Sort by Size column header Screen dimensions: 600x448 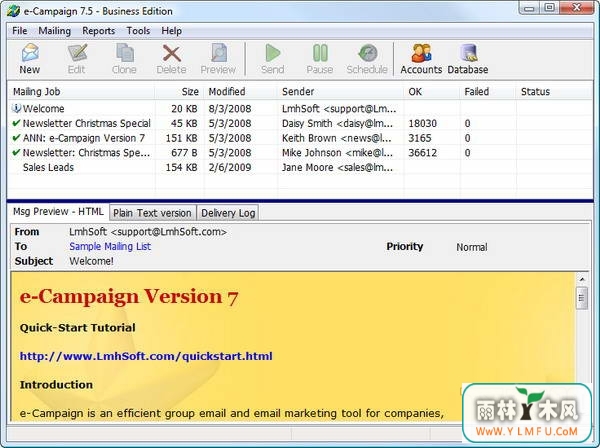point(179,91)
